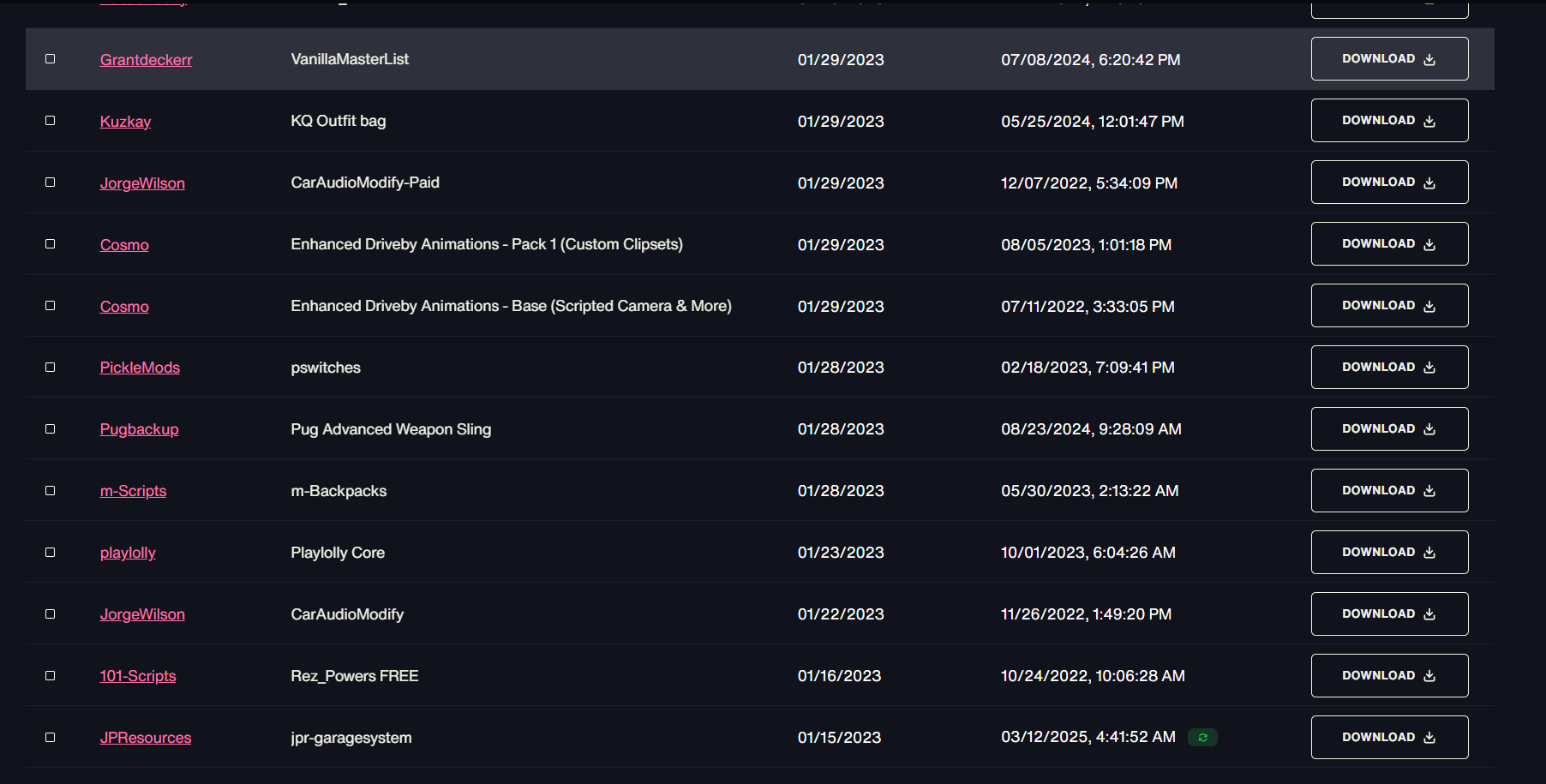This screenshot has width=1546, height=784.
Task: Select the 08/23/2024, 9:28:09 AM timestamp
Action: coord(1092,429)
